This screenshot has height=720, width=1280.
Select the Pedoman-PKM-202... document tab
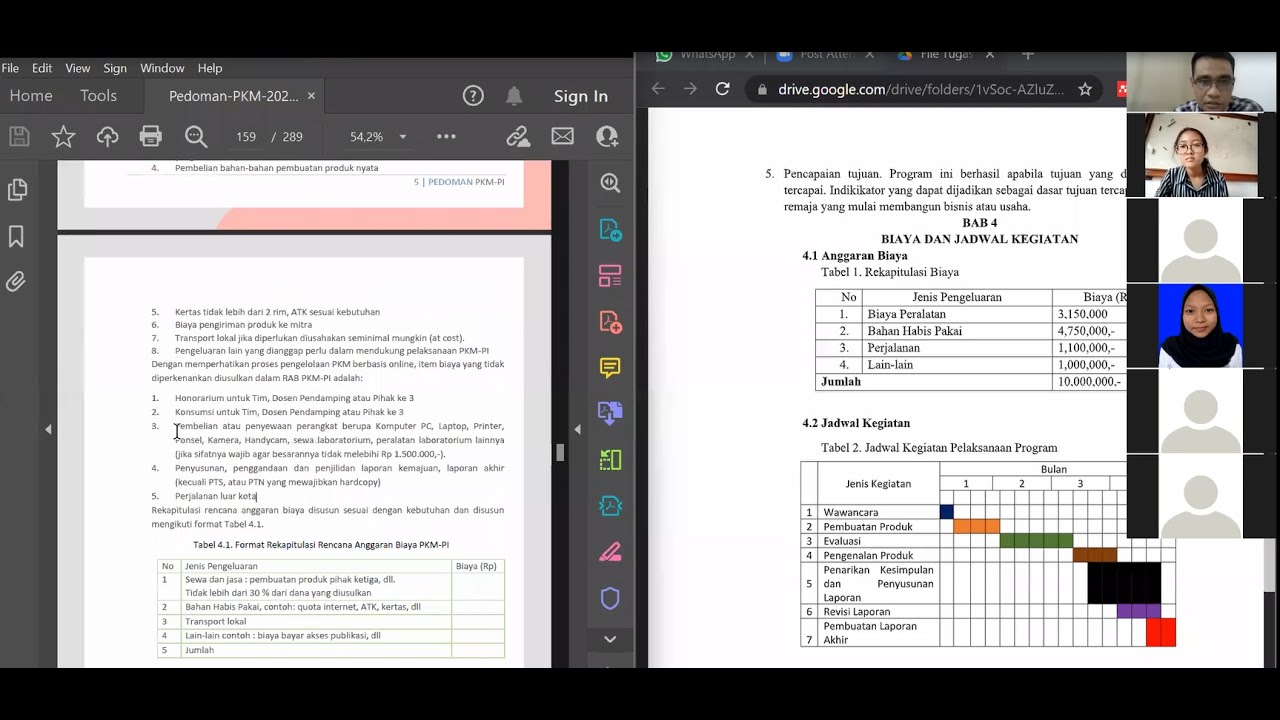pyautogui.click(x=233, y=96)
